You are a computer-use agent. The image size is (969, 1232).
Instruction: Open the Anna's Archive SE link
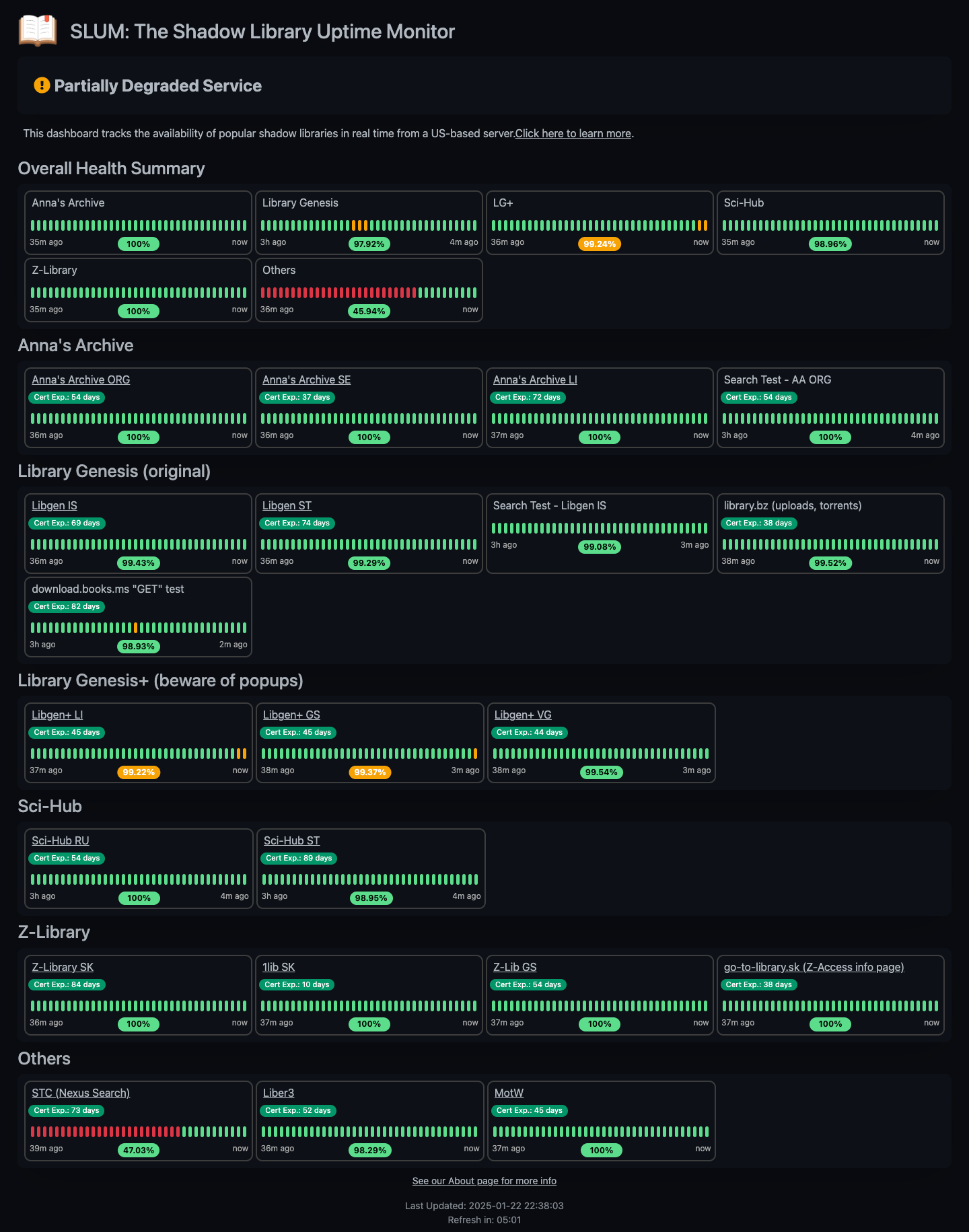point(306,379)
